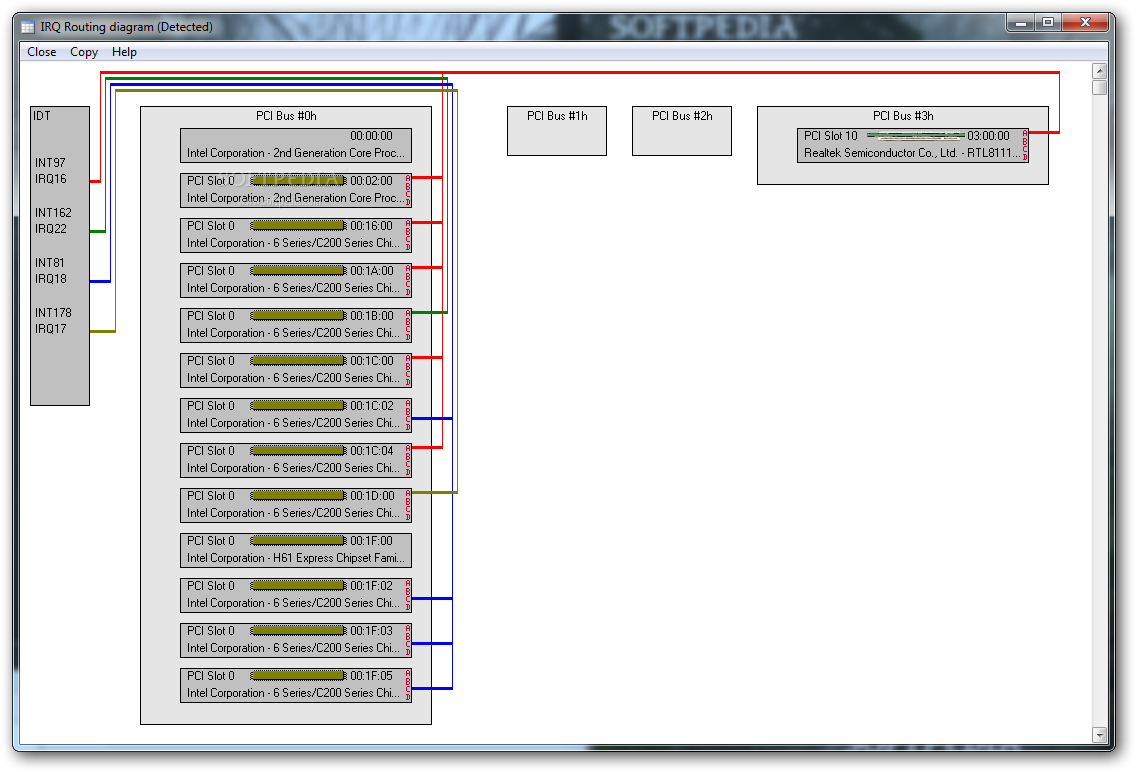Click the slot icon for device 00:1F:03
Image resolution: width=1136 pixels, height=772 pixels.
298,631
